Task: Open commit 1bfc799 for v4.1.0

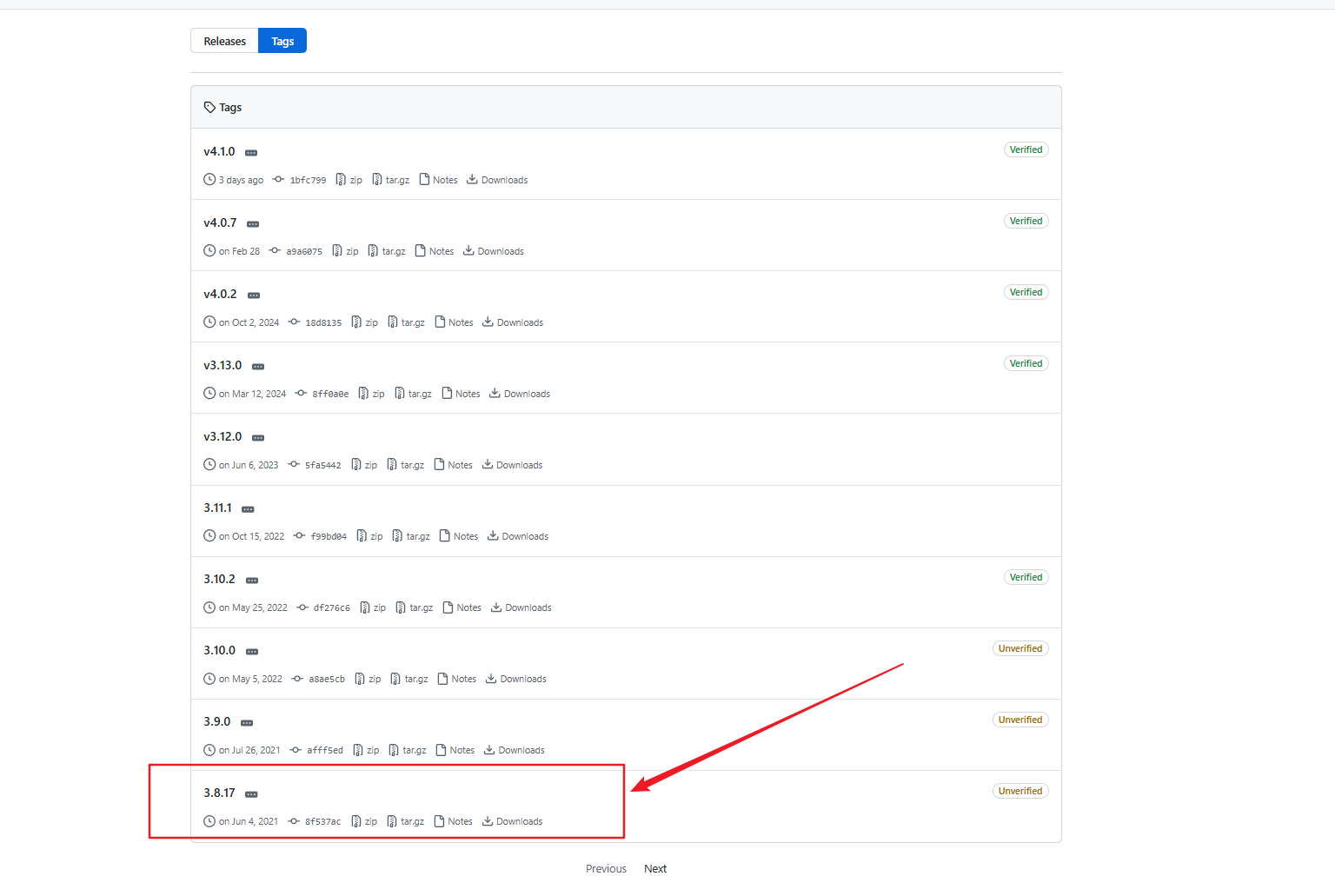Action: tap(307, 180)
